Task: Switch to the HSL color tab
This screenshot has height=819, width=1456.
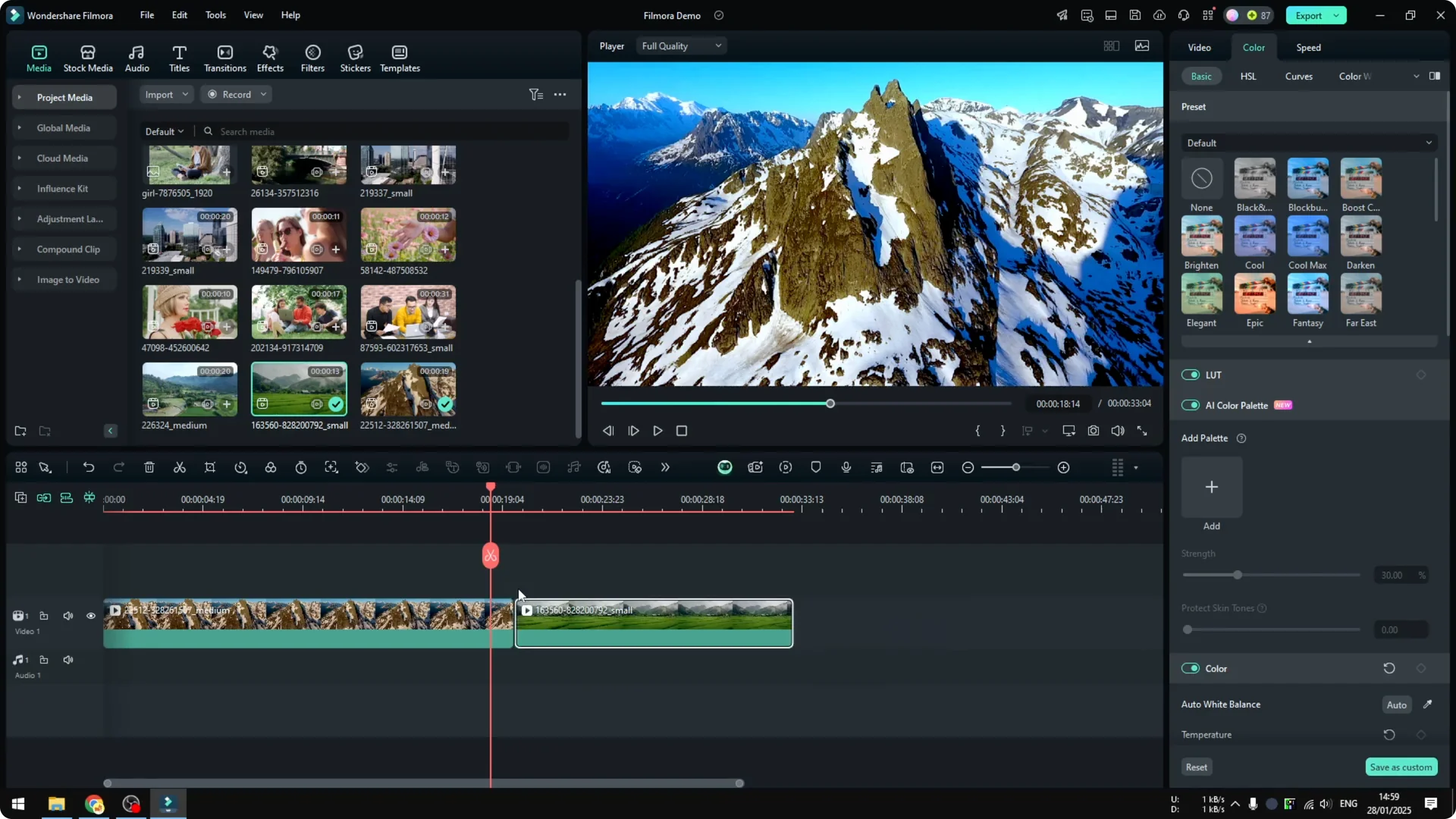Action: (x=1248, y=76)
